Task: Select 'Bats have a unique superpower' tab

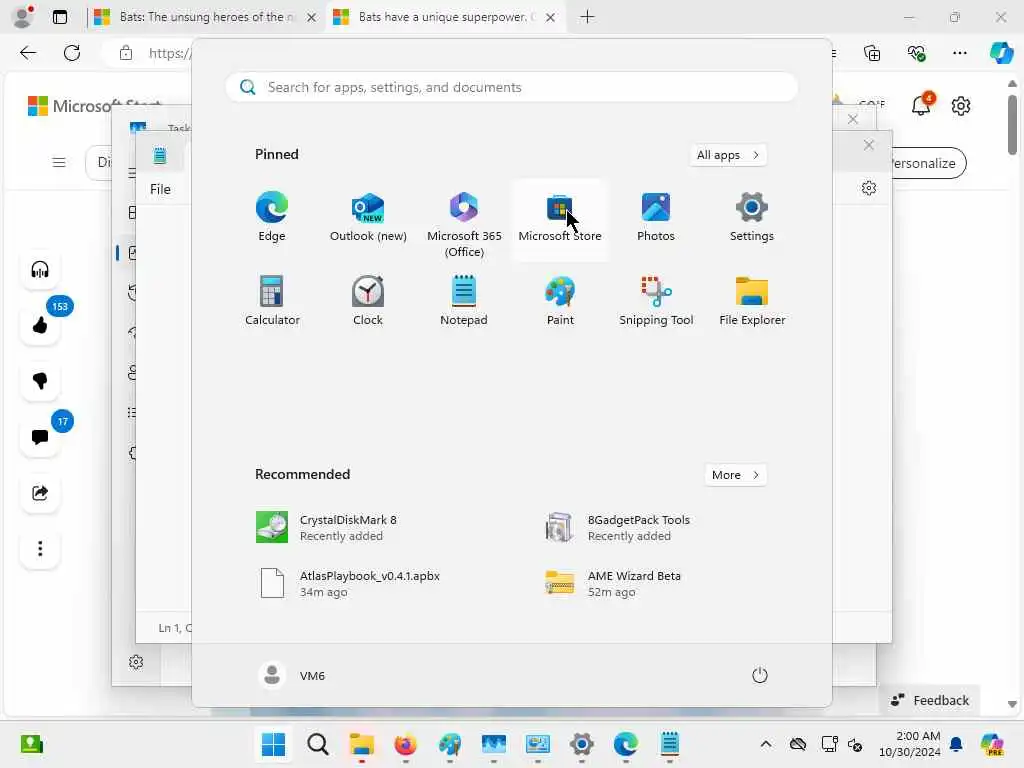Action: [445, 17]
